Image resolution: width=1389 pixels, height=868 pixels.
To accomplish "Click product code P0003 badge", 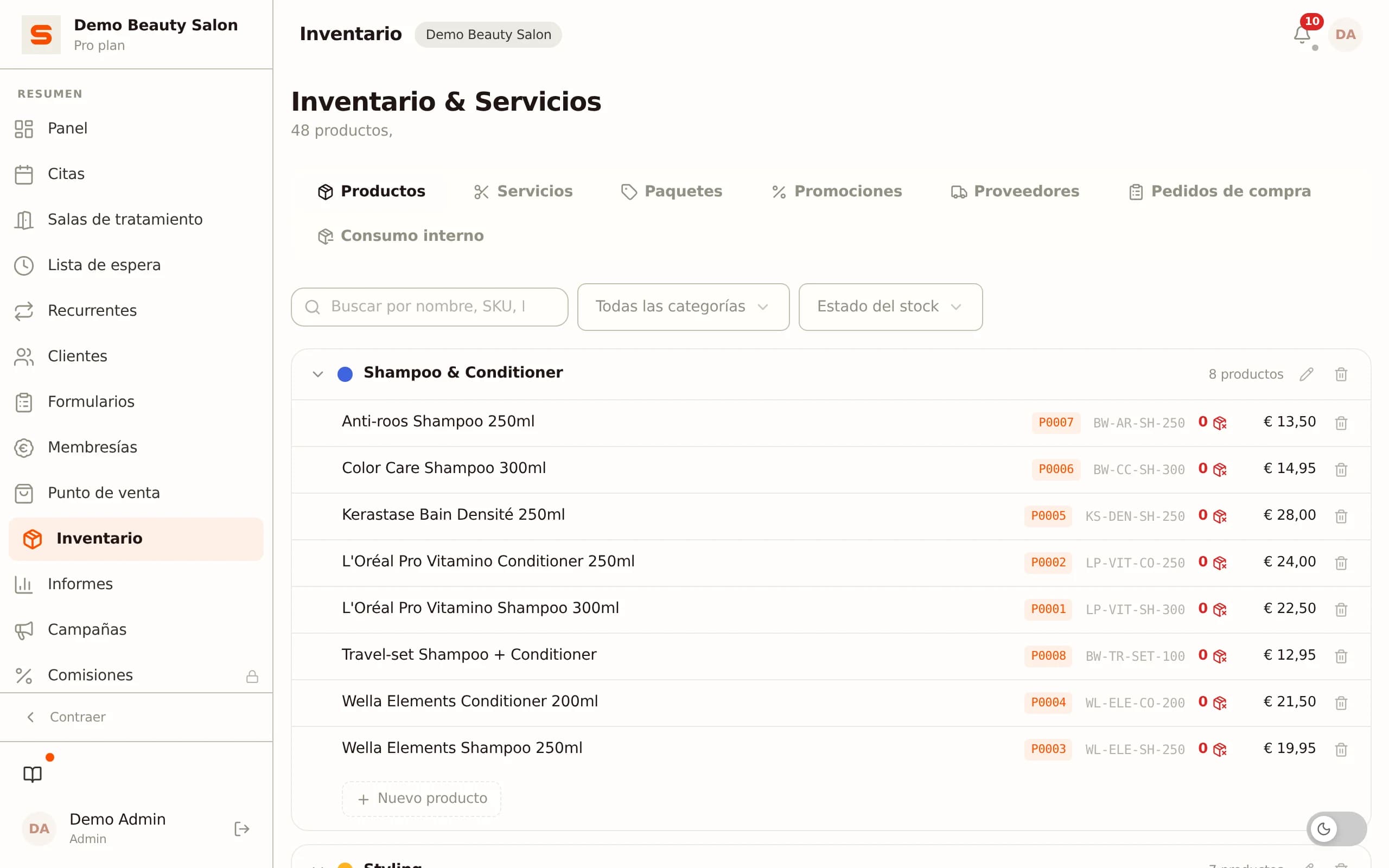I will (1048, 749).
